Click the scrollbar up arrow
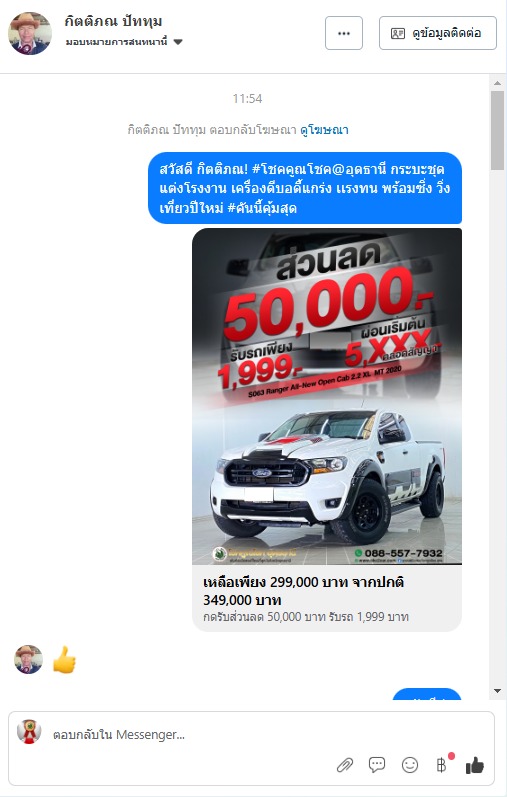The width and height of the screenshot is (507, 797). pos(497,83)
